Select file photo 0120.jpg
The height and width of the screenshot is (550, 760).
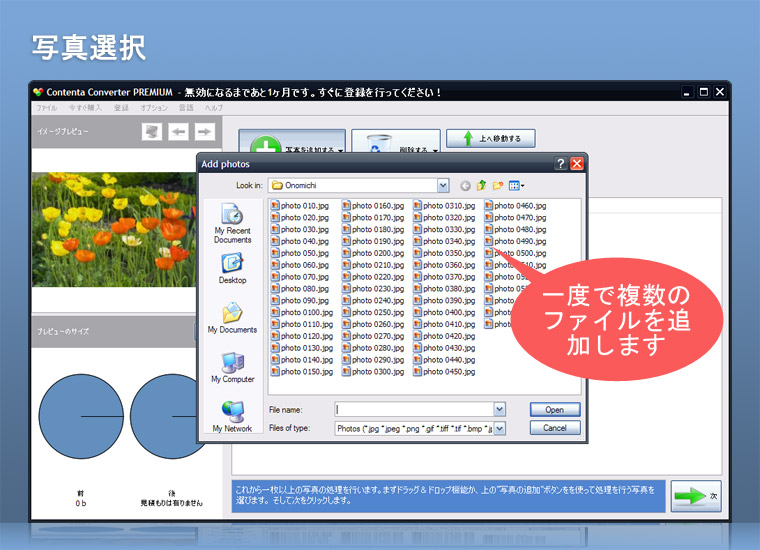click(x=302, y=336)
